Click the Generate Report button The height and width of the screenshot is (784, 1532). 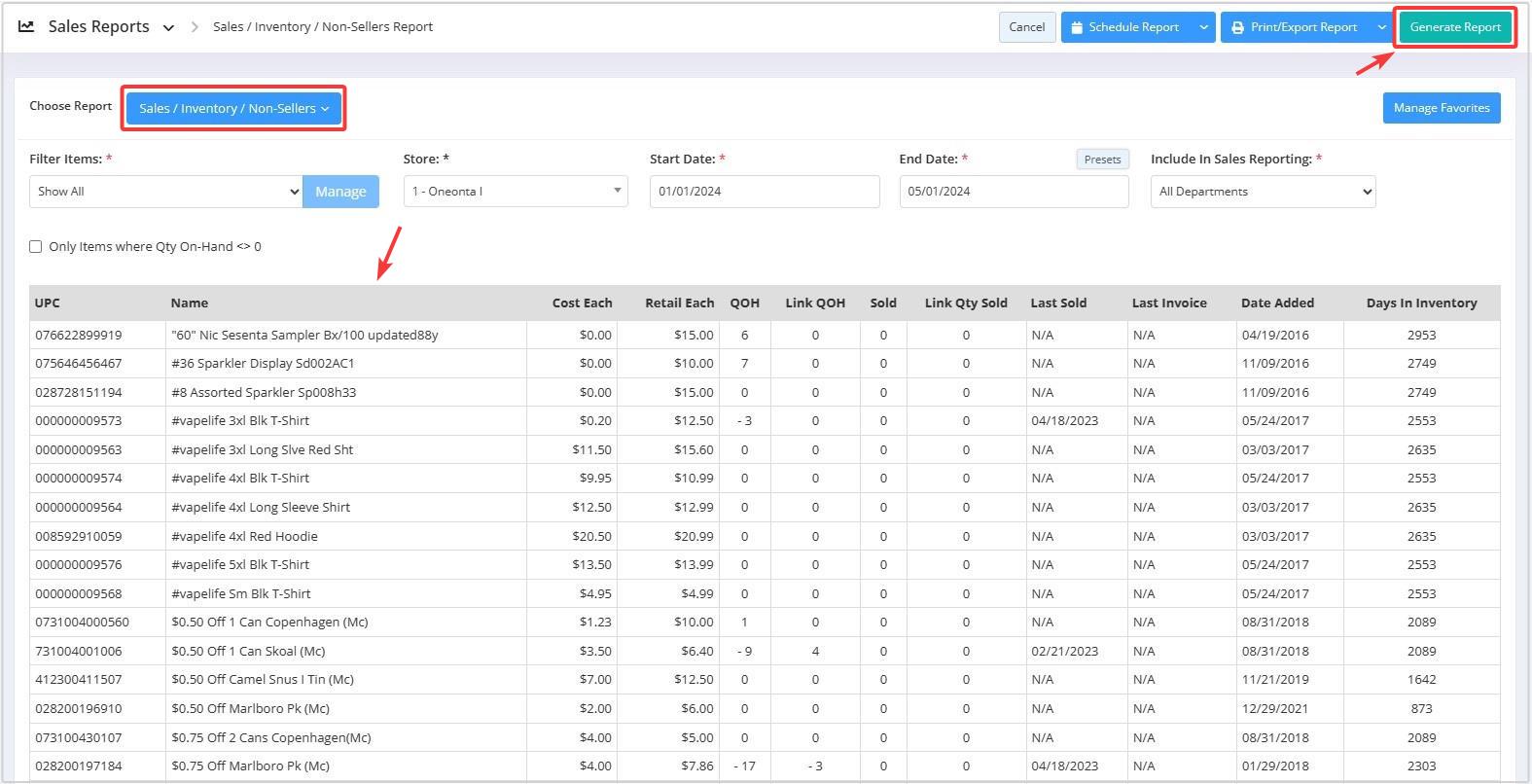click(1455, 27)
